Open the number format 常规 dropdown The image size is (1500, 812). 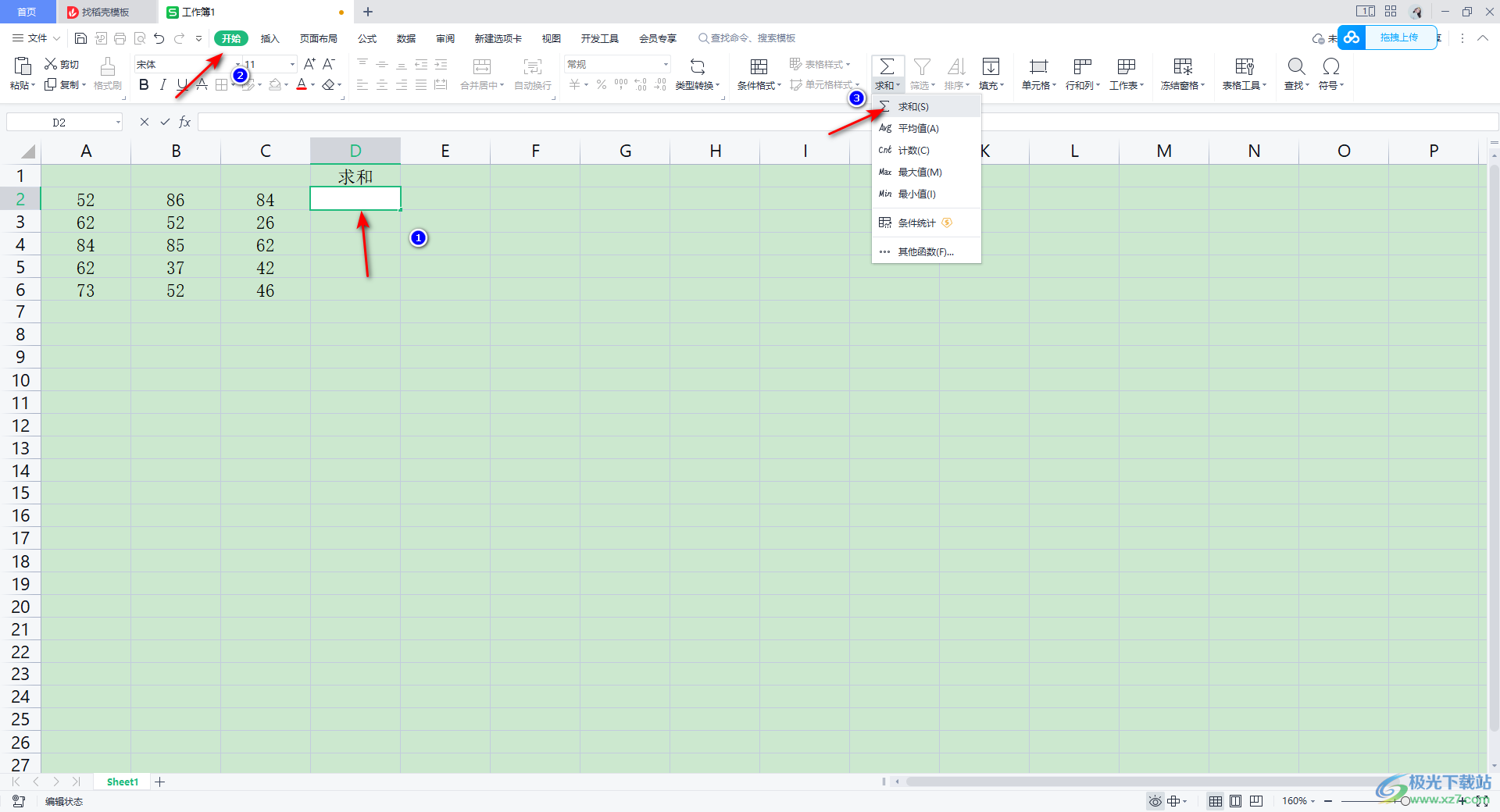click(666, 64)
